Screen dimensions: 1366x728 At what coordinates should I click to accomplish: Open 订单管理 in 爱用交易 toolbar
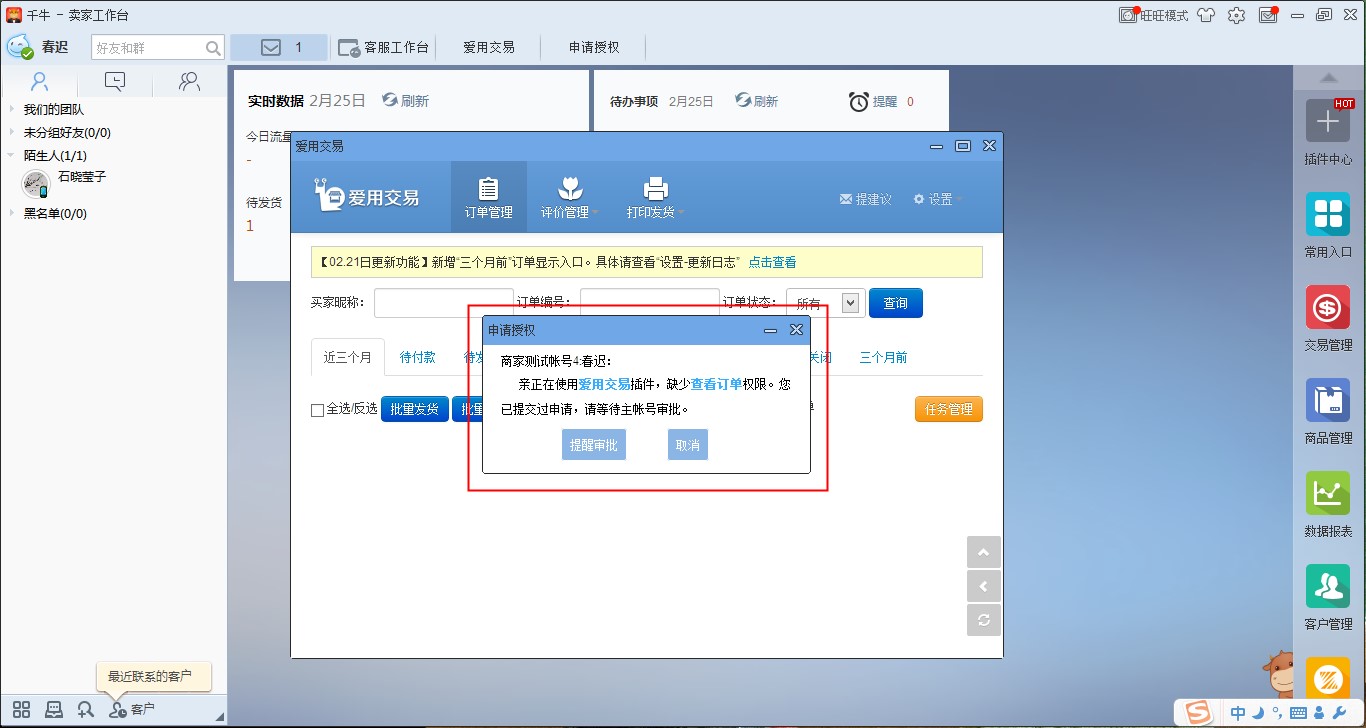(x=488, y=197)
